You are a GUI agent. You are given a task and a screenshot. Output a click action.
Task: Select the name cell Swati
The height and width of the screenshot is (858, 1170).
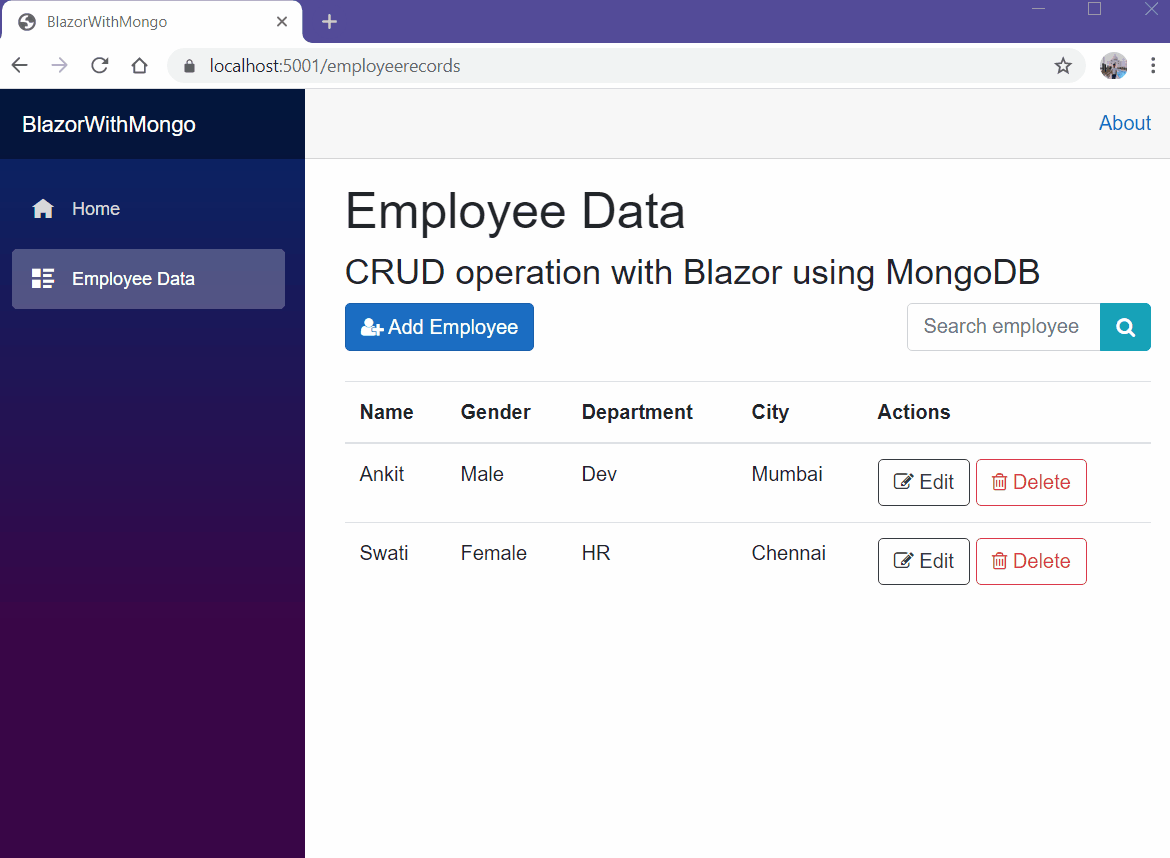(x=384, y=553)
